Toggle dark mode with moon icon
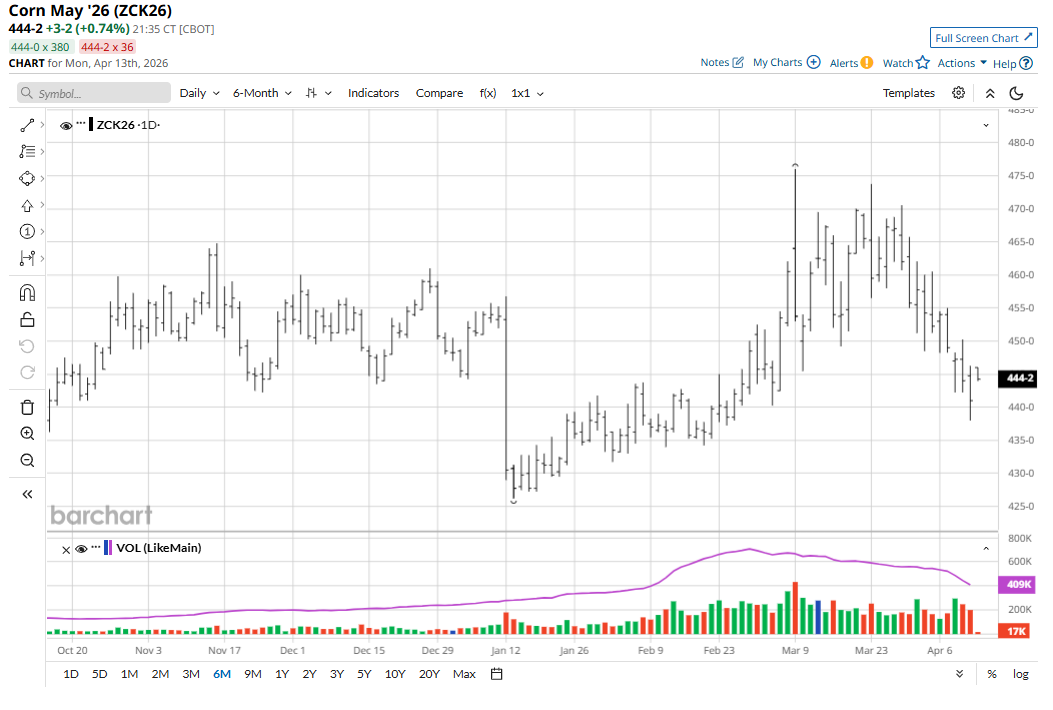This screenshot has height=710, width=1053. 1016,93
